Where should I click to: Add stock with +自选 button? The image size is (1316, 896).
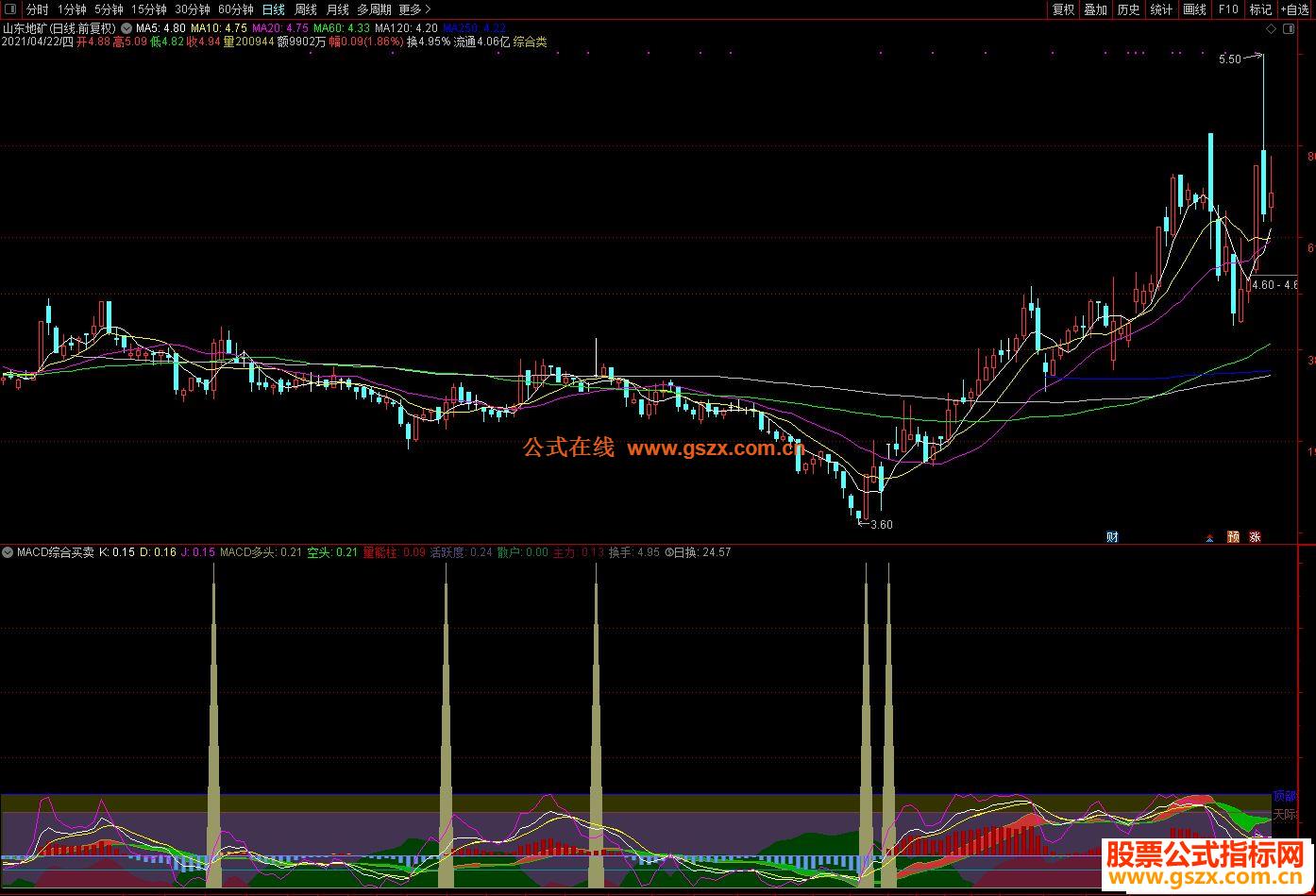[1296, 9]
